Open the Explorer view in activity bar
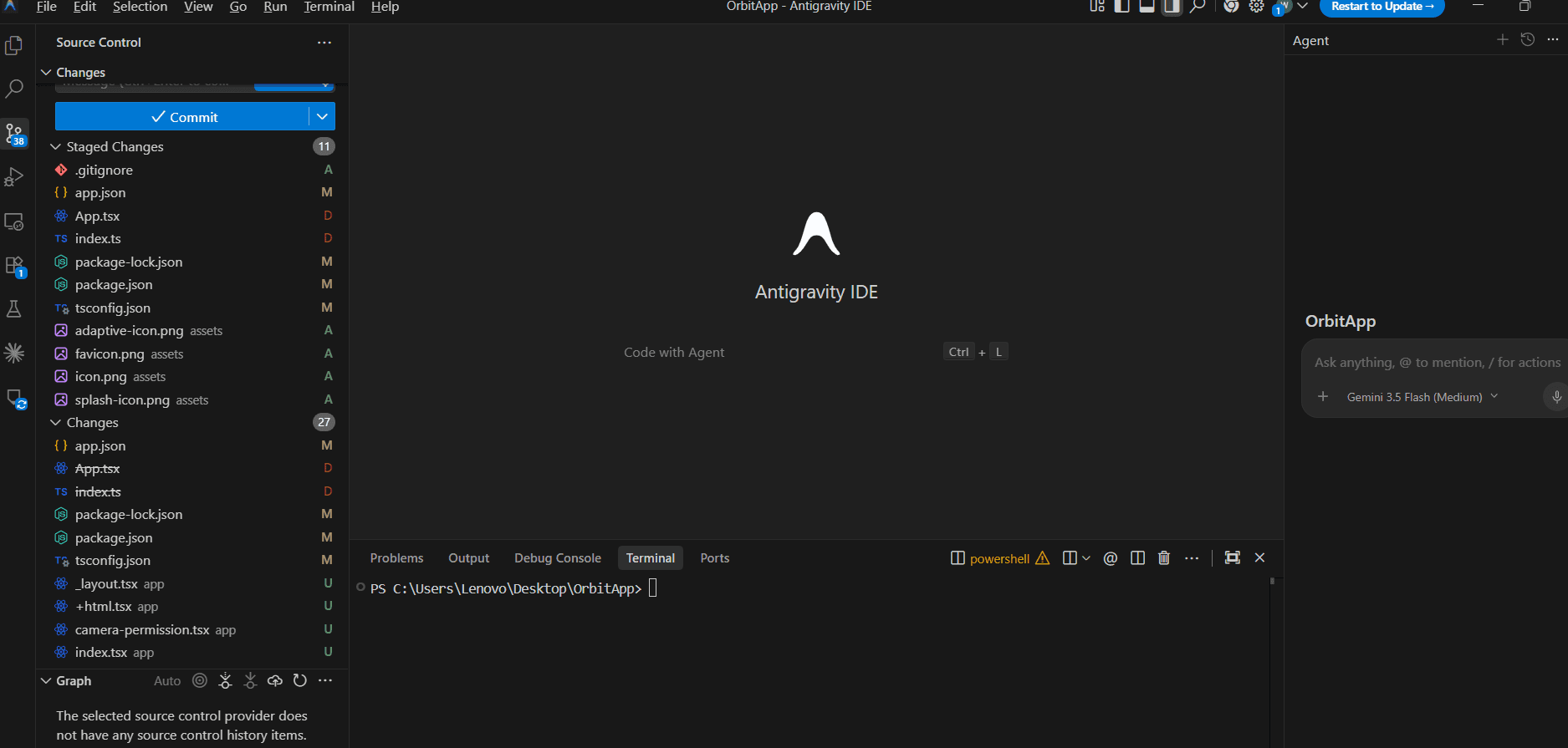Viewport: 1568px width, 748px height. pos(14,46)
